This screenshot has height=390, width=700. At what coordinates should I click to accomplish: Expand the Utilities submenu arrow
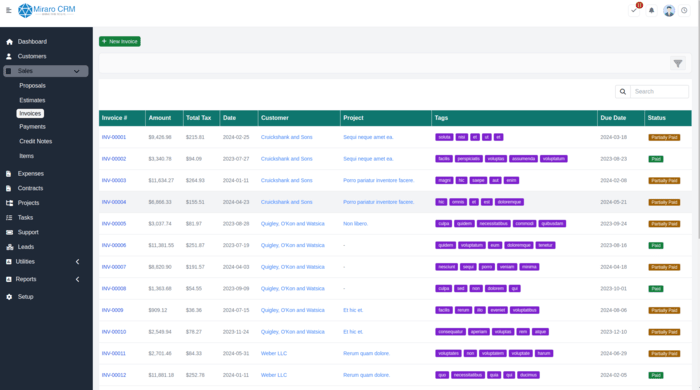coord(77,261)
